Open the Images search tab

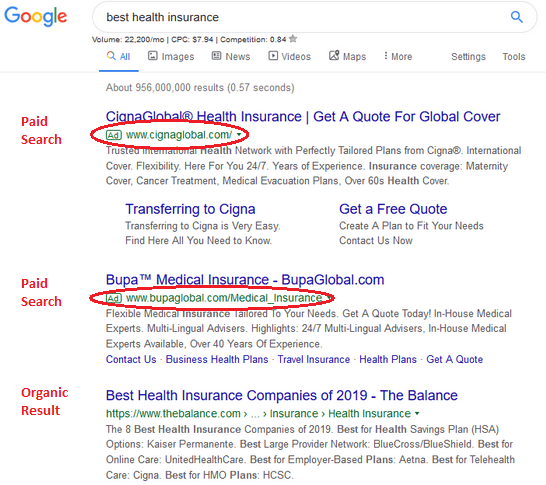(171, 56)
